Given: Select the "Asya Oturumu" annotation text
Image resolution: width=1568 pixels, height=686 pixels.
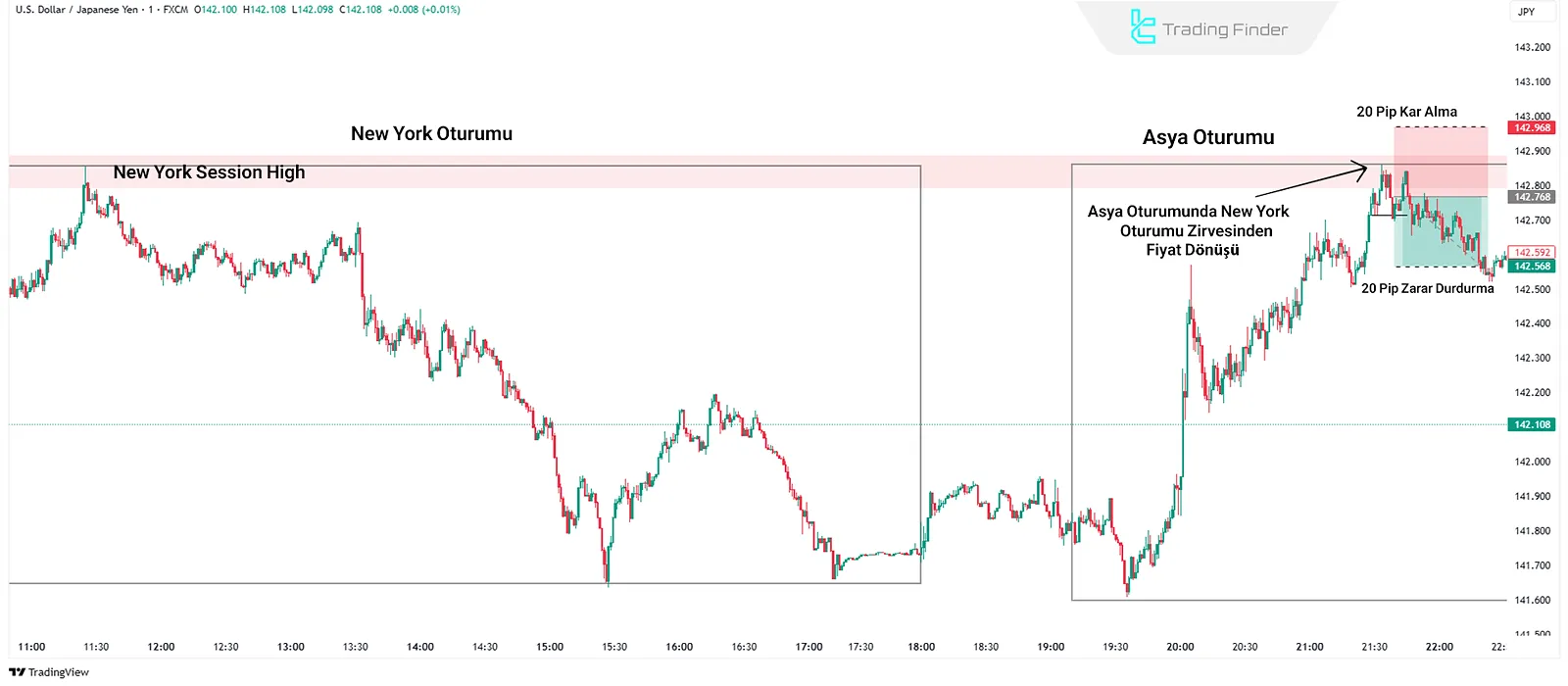Looking at the screenshot, I should pos(1208,138).
